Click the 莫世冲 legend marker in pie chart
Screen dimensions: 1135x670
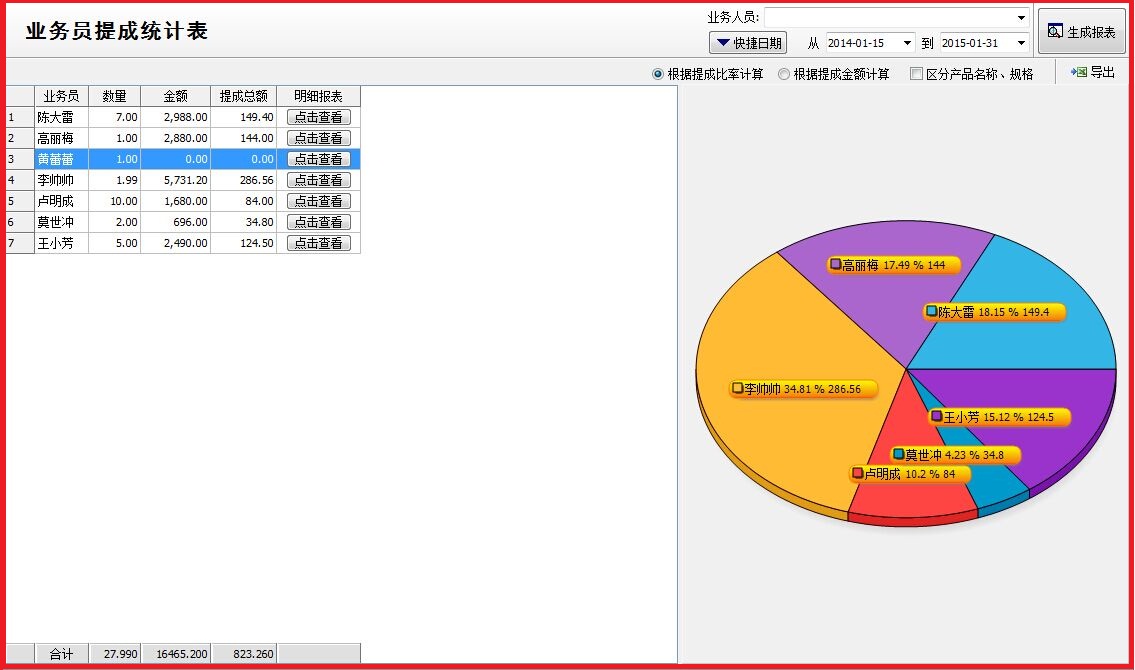pos(898,454)
